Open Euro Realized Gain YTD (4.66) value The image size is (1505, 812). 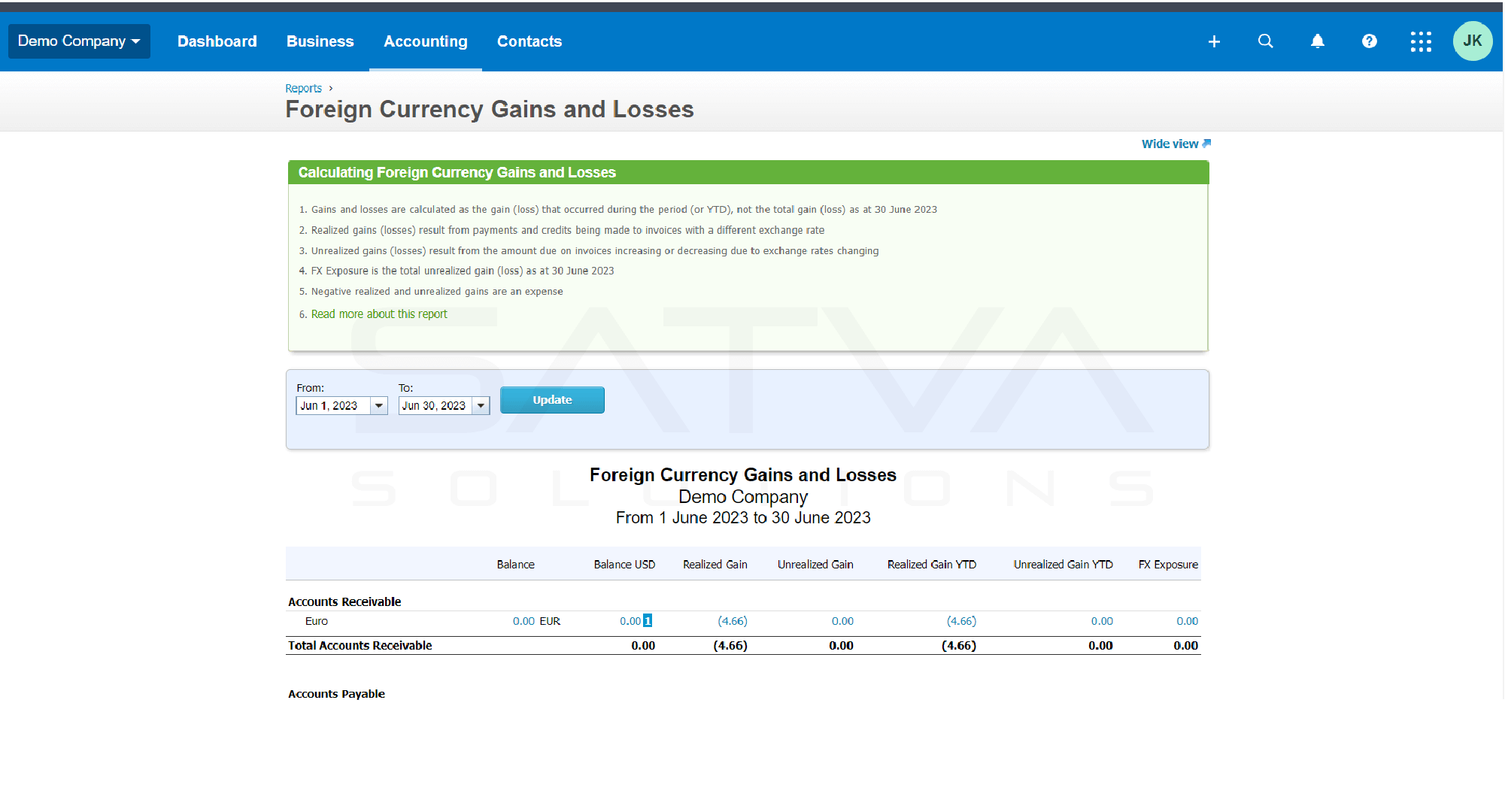pyautogui.click(x=961, y=621)
